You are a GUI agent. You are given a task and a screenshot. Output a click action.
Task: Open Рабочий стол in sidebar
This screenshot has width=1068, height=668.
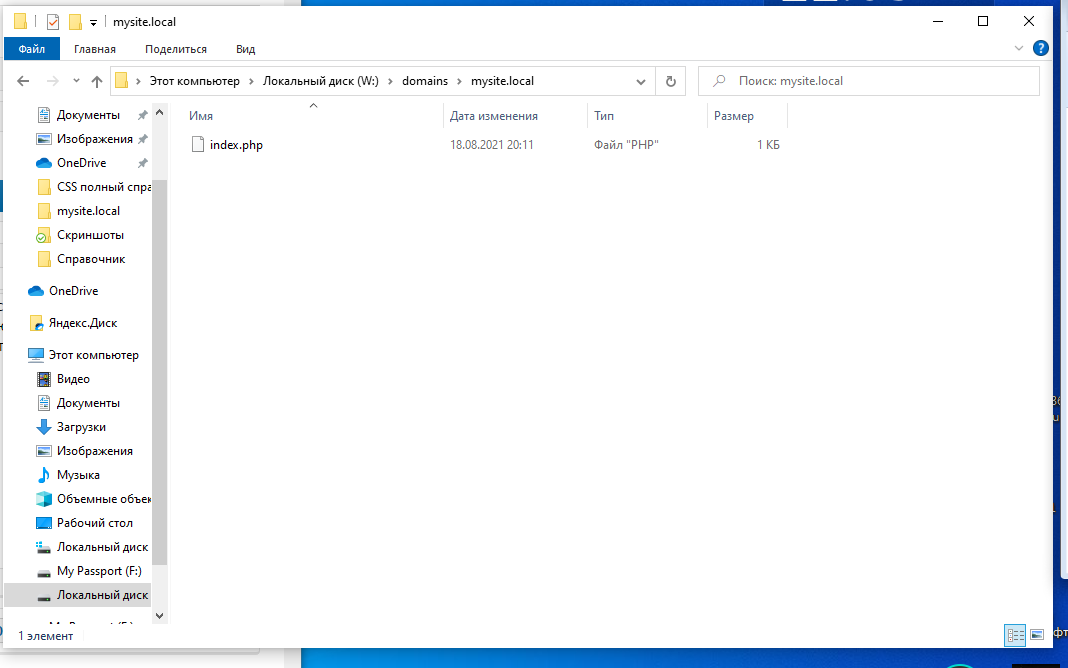click(95, 523)
